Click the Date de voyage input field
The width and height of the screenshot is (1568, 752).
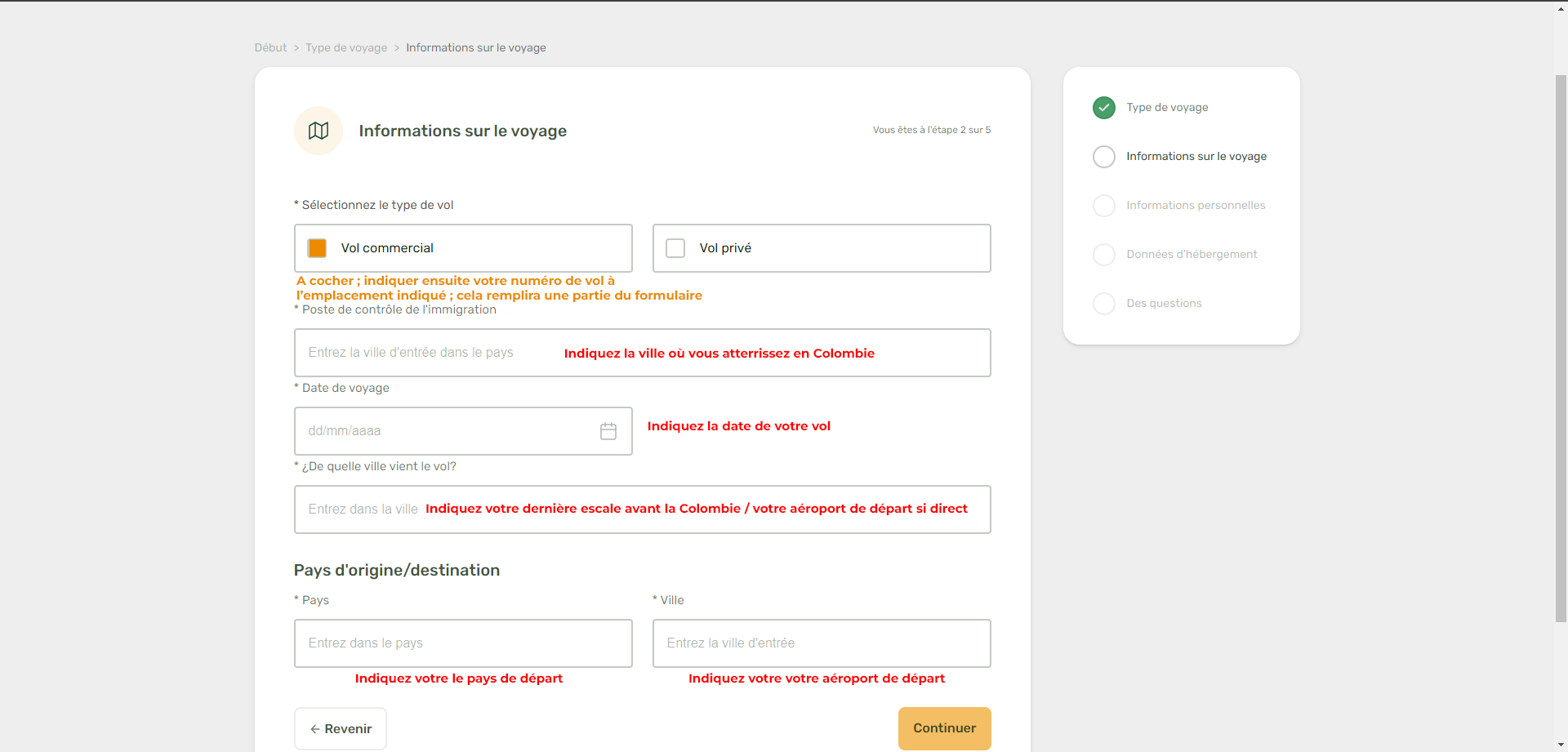tap(441, 431)
